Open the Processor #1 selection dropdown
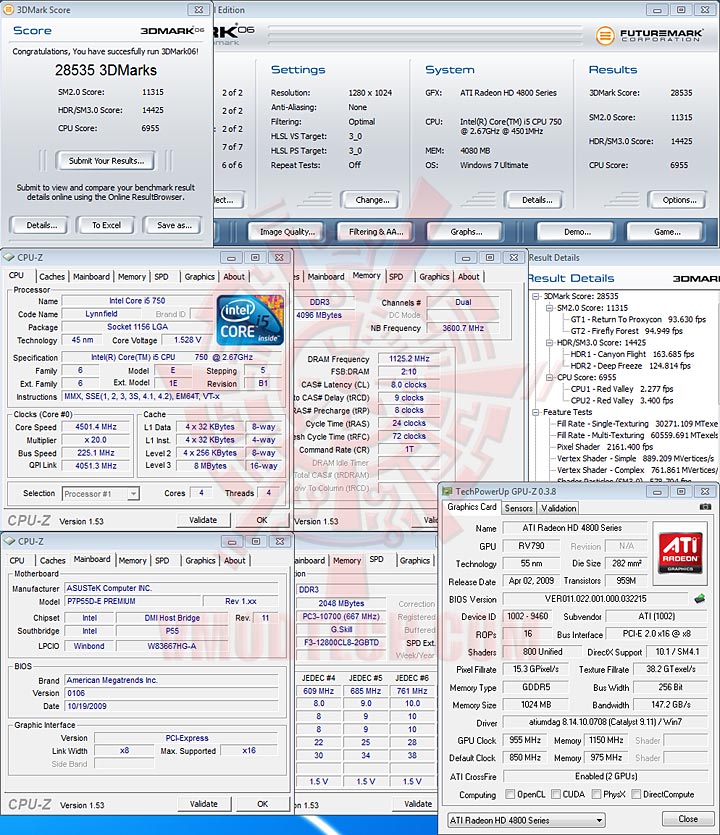 (101, 494)
